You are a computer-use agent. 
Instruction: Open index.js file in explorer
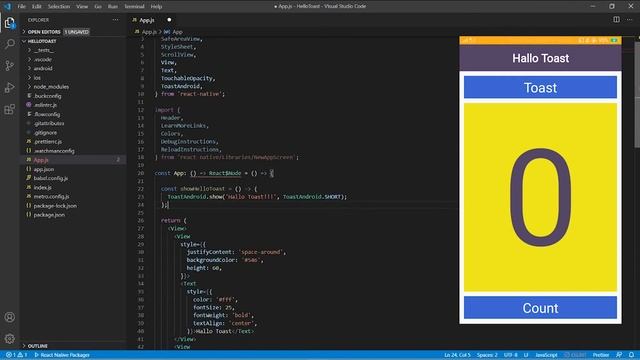pos(42,187)
